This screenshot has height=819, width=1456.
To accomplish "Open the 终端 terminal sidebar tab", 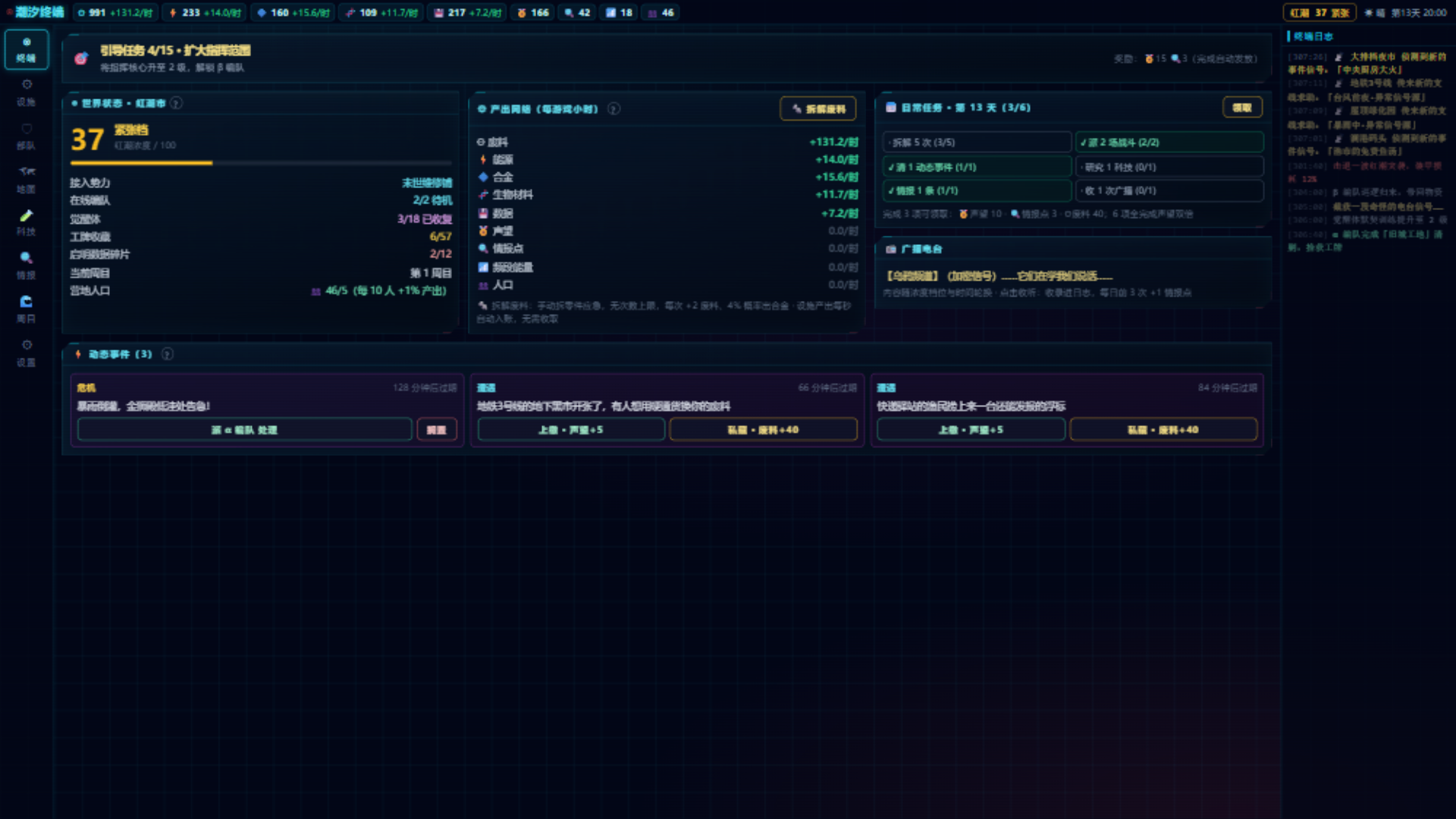I will click(27, 49).
